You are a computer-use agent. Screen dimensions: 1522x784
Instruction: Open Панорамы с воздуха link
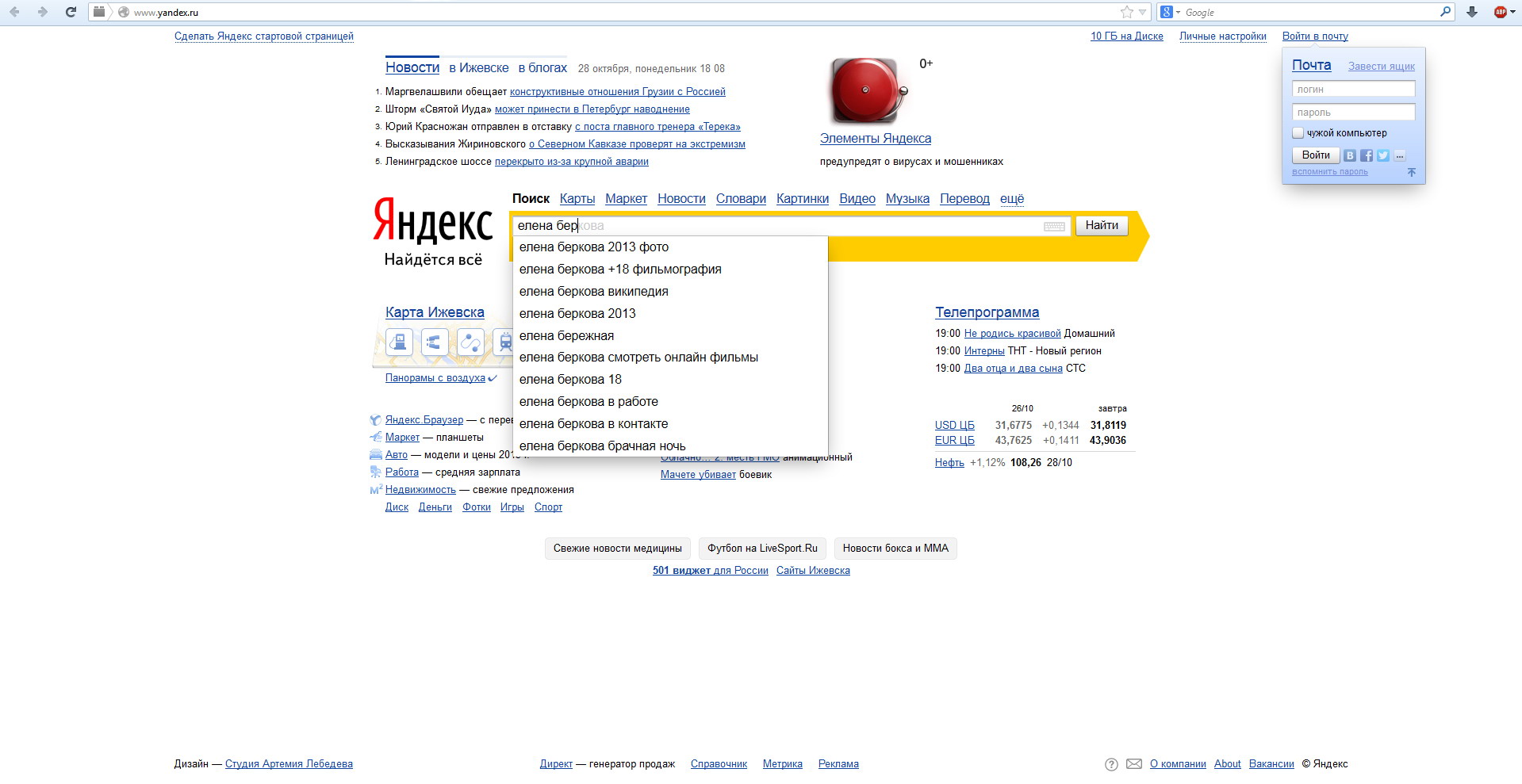[x=435, y=378]
